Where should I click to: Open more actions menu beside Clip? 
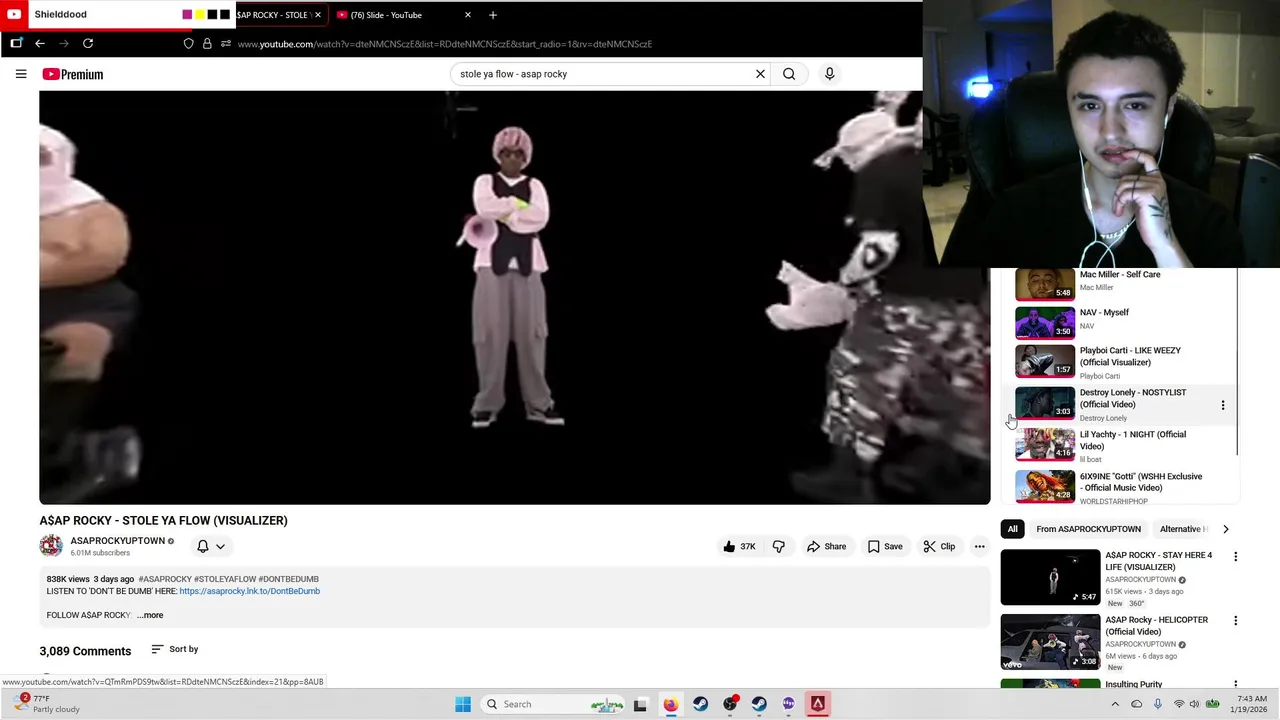[x=979, y=546]
